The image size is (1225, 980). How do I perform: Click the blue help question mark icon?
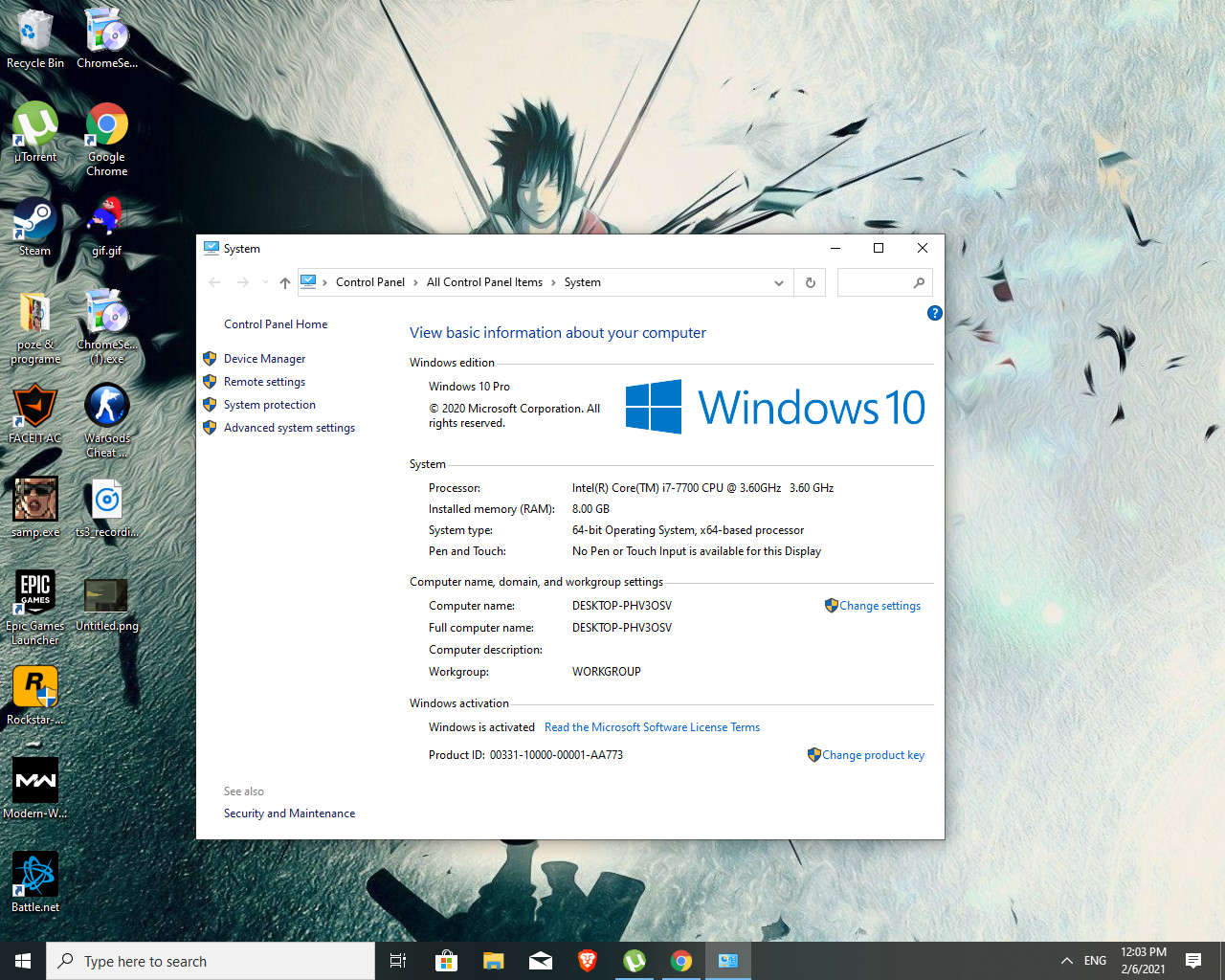[935, 313]
